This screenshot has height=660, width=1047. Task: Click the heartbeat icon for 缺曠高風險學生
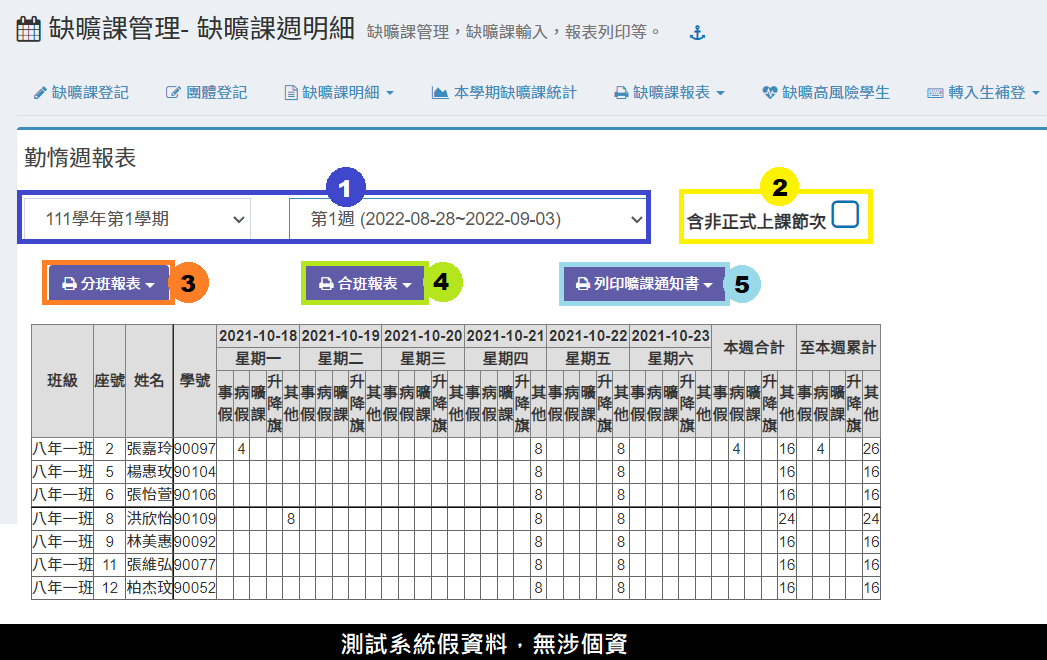[x=769, y=92]
